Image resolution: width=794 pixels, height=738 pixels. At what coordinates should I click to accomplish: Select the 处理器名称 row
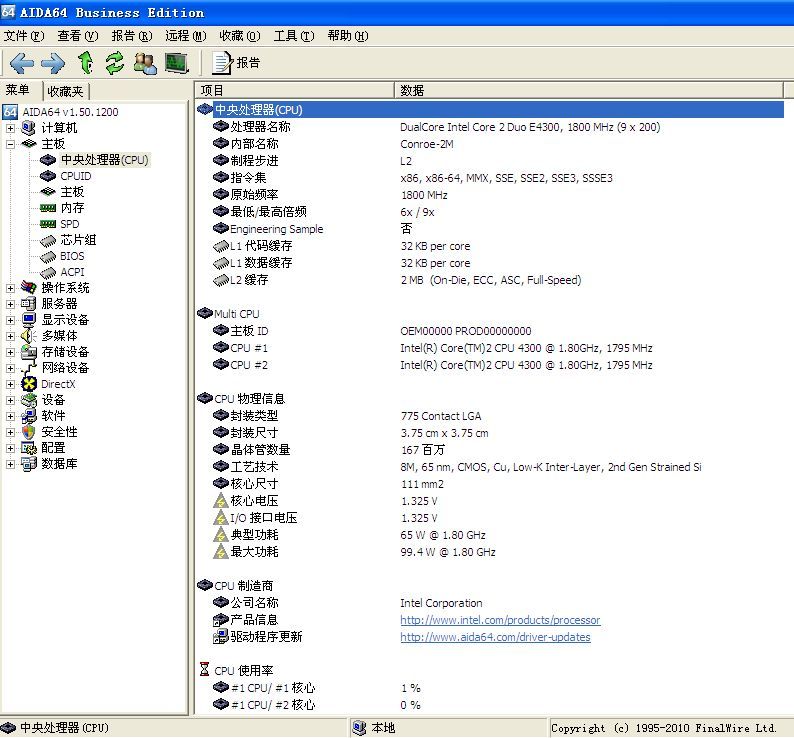[490, 127]
